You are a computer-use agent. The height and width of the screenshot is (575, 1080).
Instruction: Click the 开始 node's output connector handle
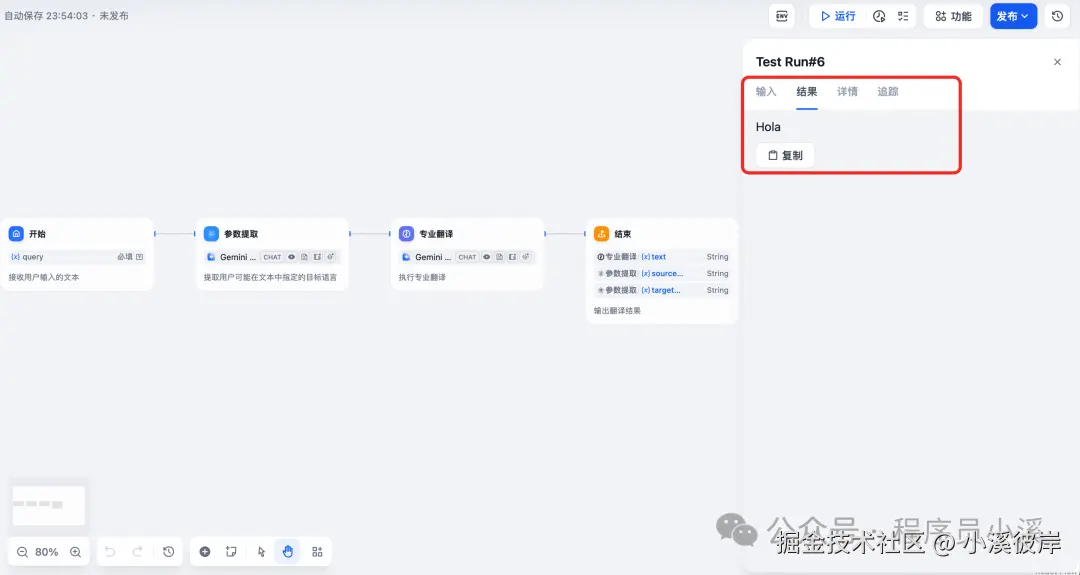coord(155,233)
